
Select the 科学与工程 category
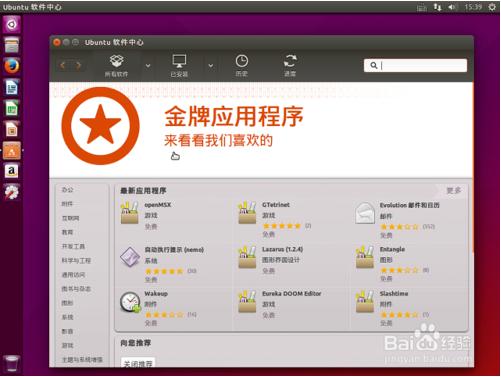(76, 260)
